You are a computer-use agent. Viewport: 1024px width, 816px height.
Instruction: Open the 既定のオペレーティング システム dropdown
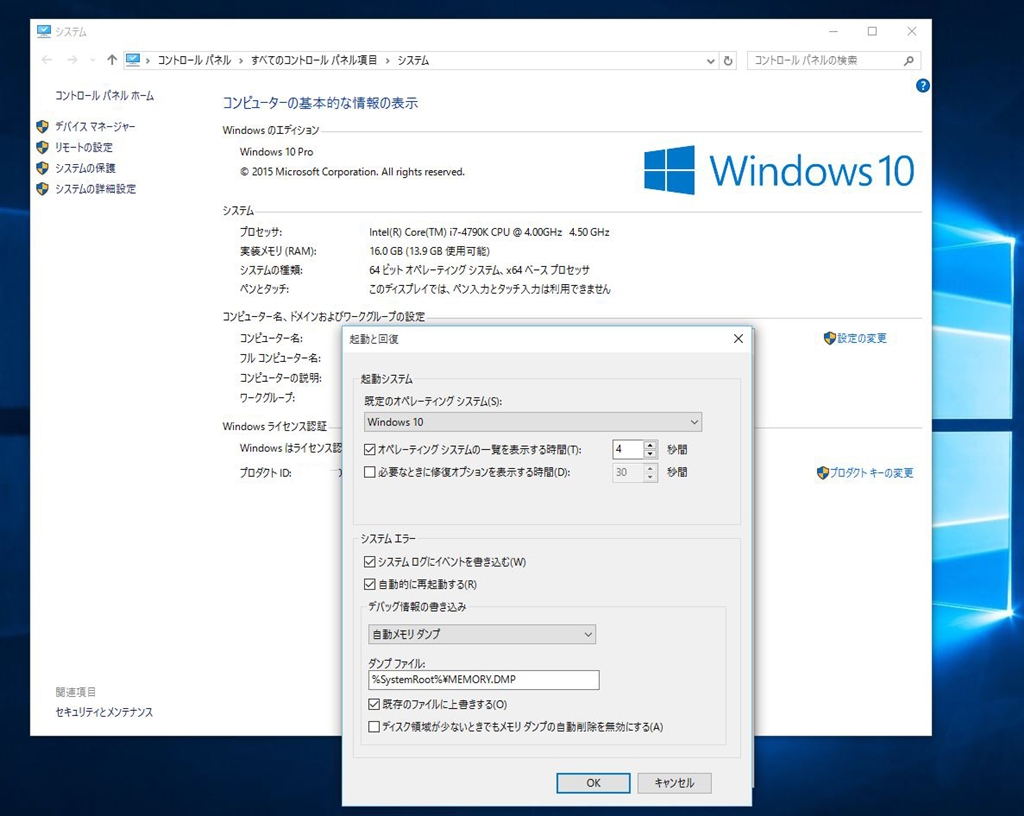point(533,422)
